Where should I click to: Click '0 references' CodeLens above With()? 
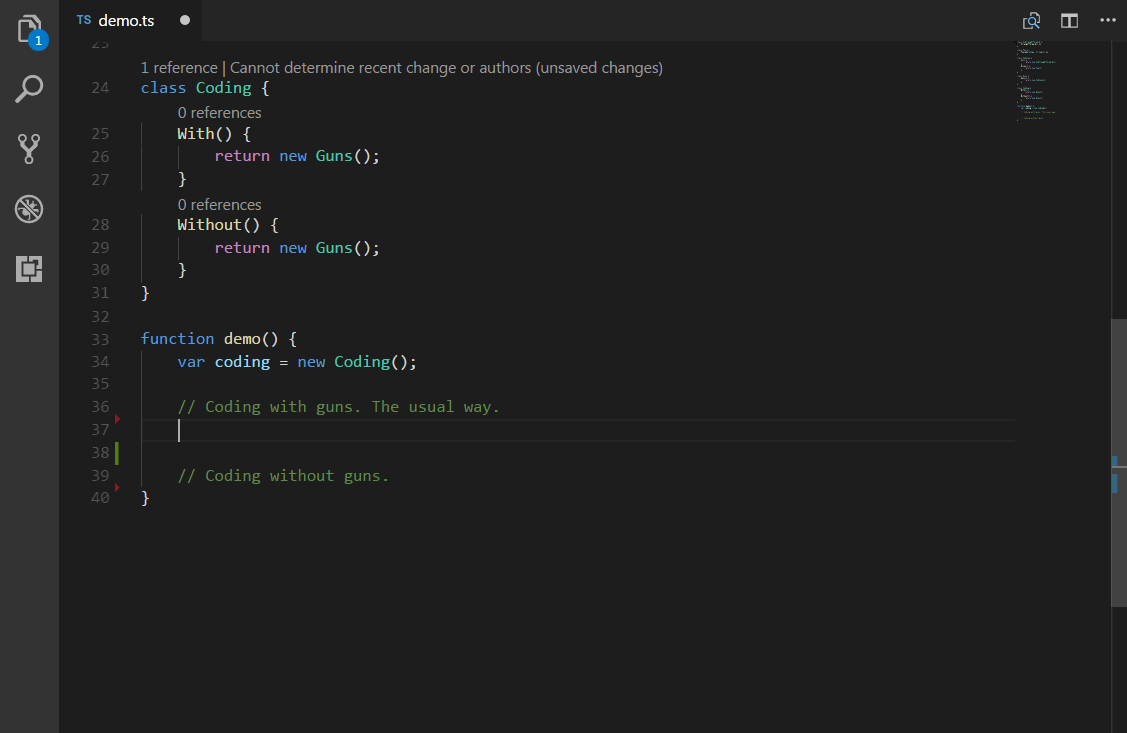[x=219, y=113]
